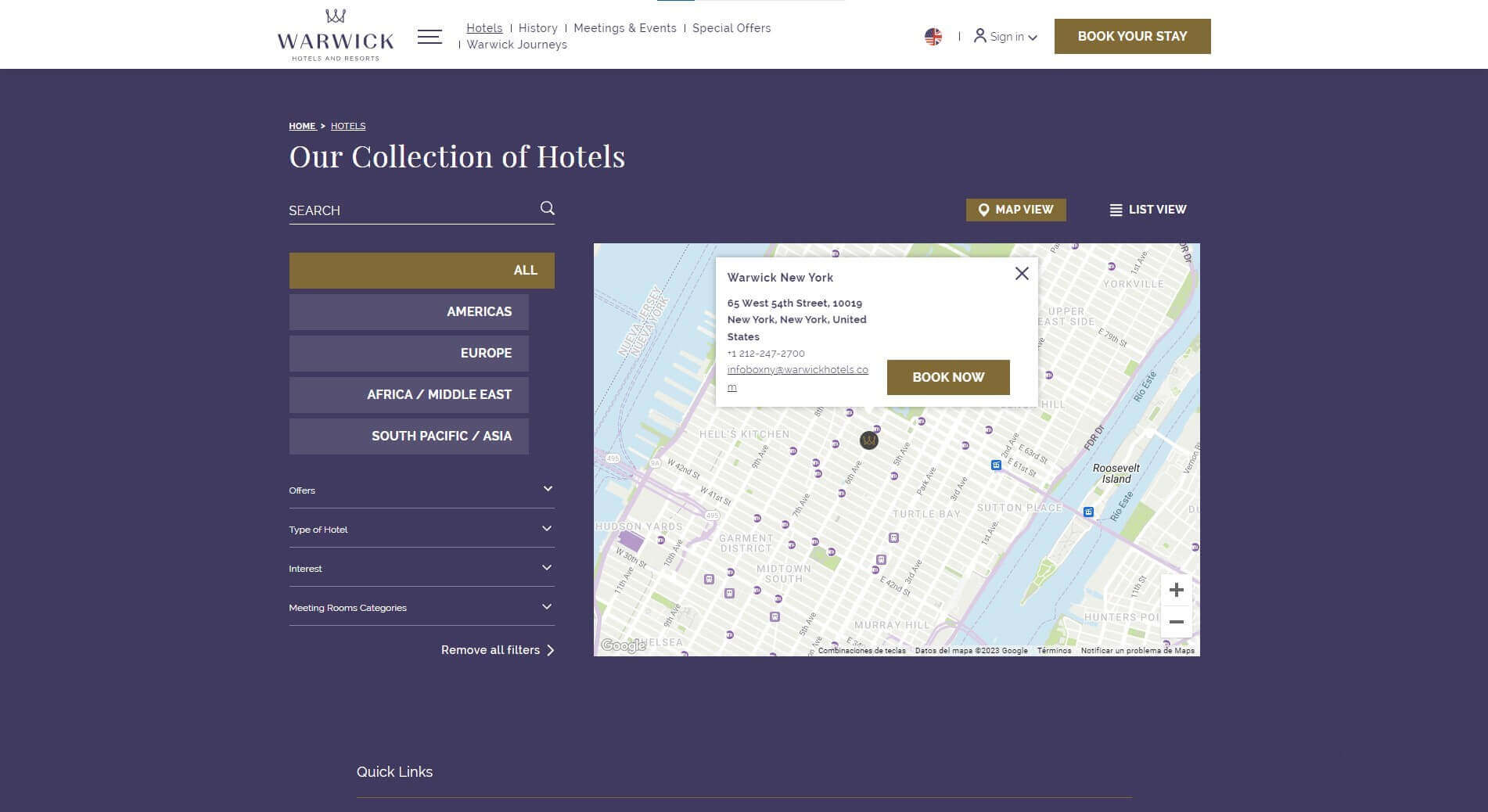Zoom in on the map
The height and width of the screenshot is (812, 1488).
click(1176, 591)
